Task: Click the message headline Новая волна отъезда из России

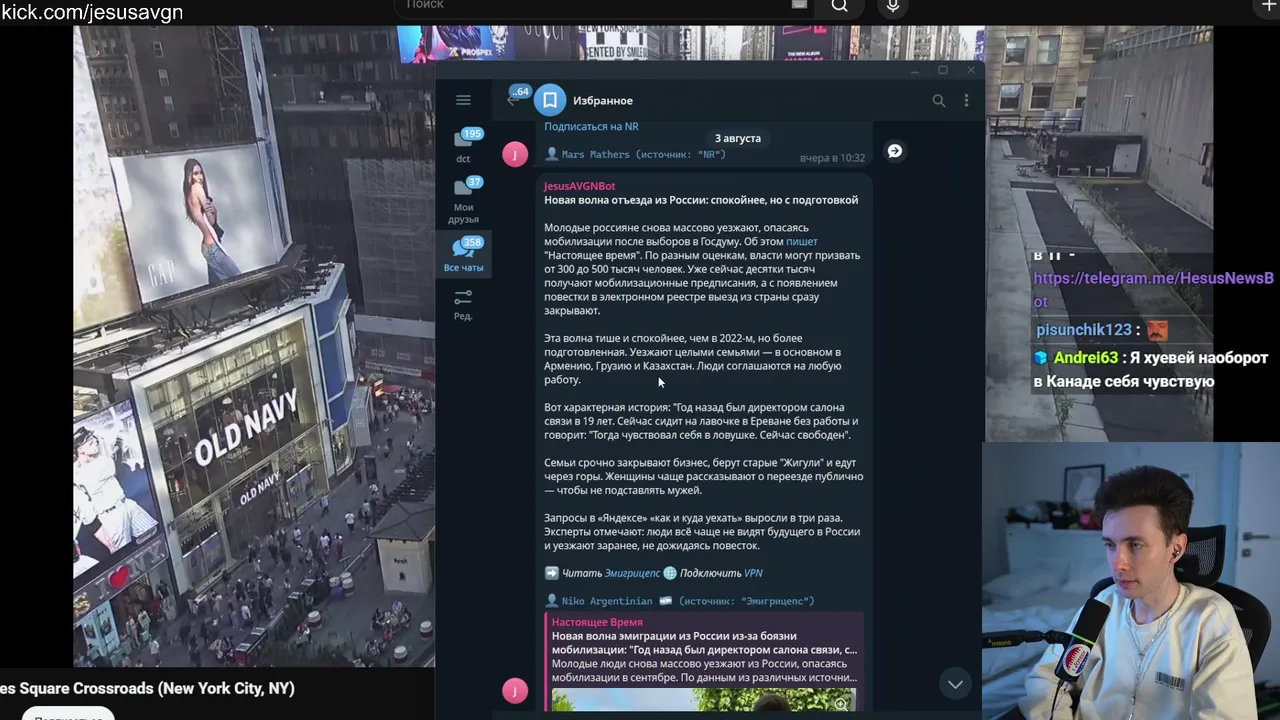Action: [x=701, y=200]
